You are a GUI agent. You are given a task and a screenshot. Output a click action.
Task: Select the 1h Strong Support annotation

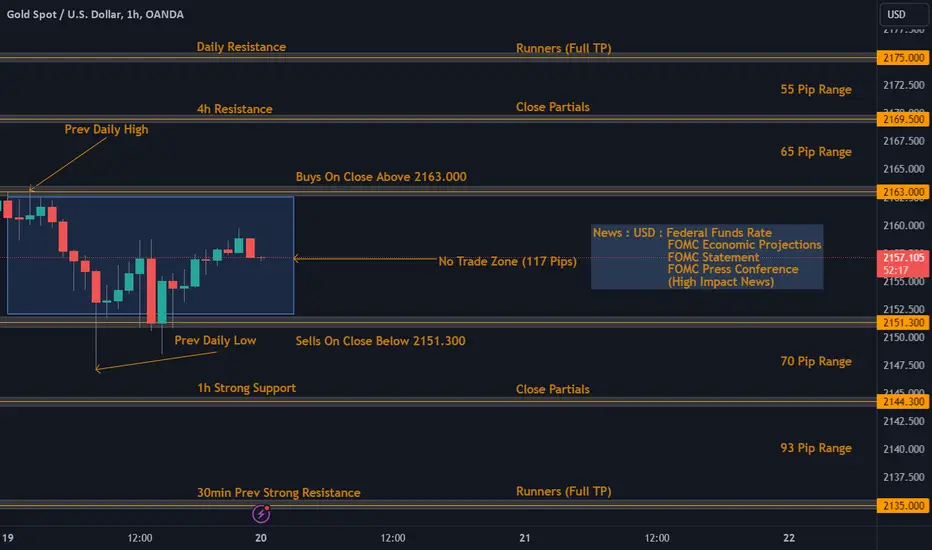coord(247,388)
